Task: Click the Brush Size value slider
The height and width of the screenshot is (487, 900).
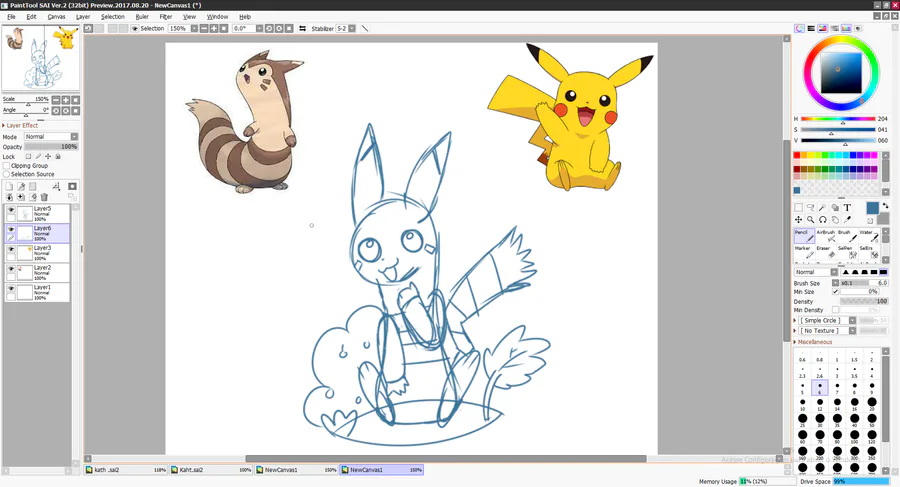Action: (864, 283)
